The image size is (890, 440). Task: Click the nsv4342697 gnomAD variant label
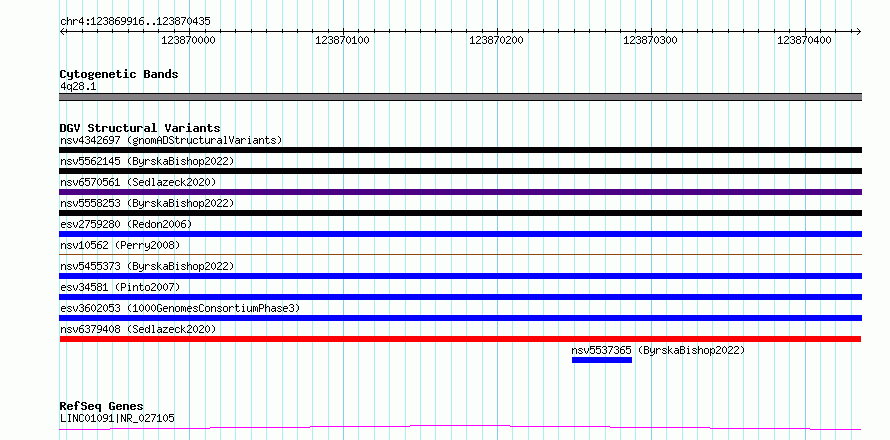pyautogui.click(x=171, y=140)
